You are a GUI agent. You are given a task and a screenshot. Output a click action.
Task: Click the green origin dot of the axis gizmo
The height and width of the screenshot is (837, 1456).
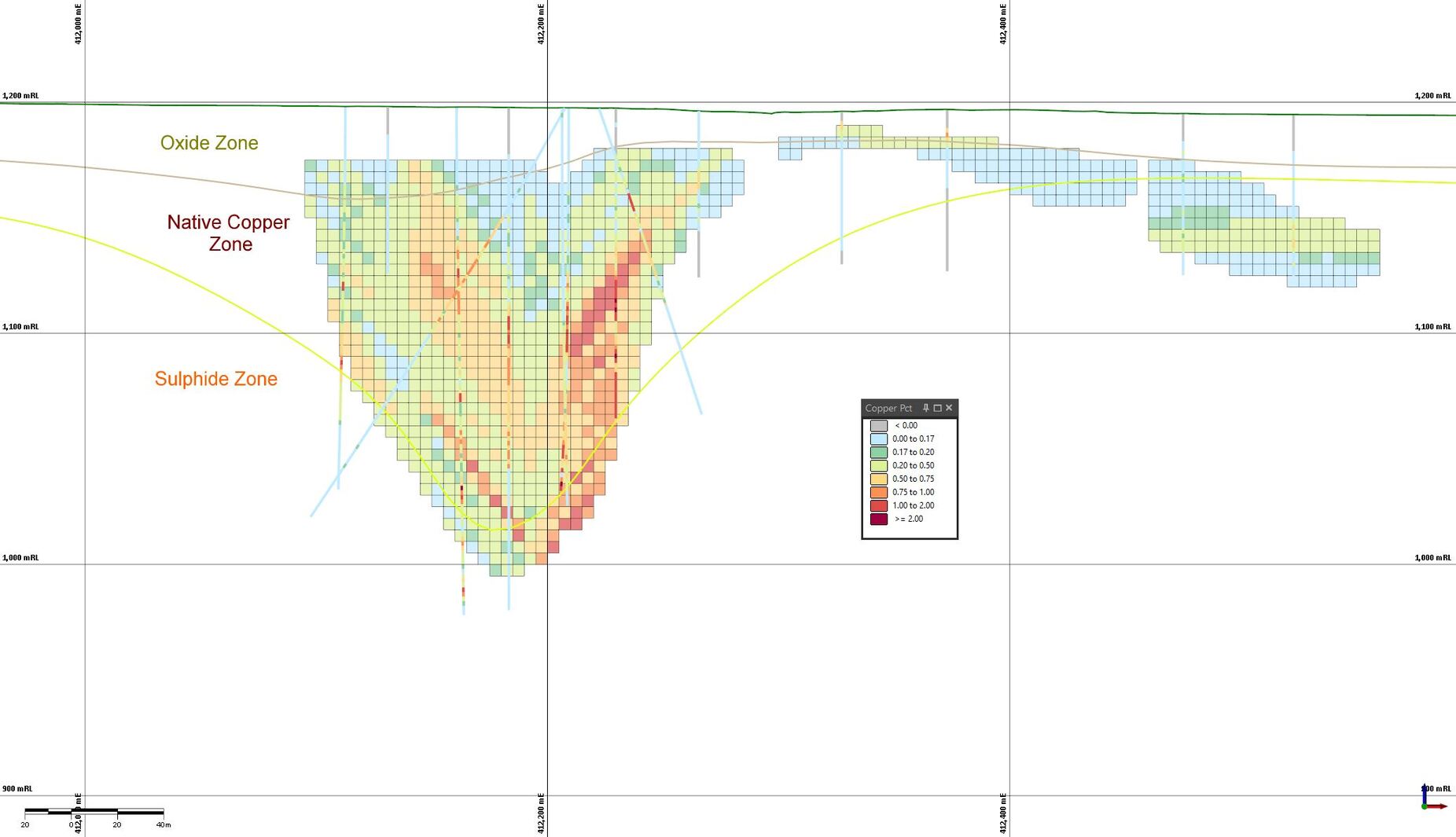[1425, 806]
